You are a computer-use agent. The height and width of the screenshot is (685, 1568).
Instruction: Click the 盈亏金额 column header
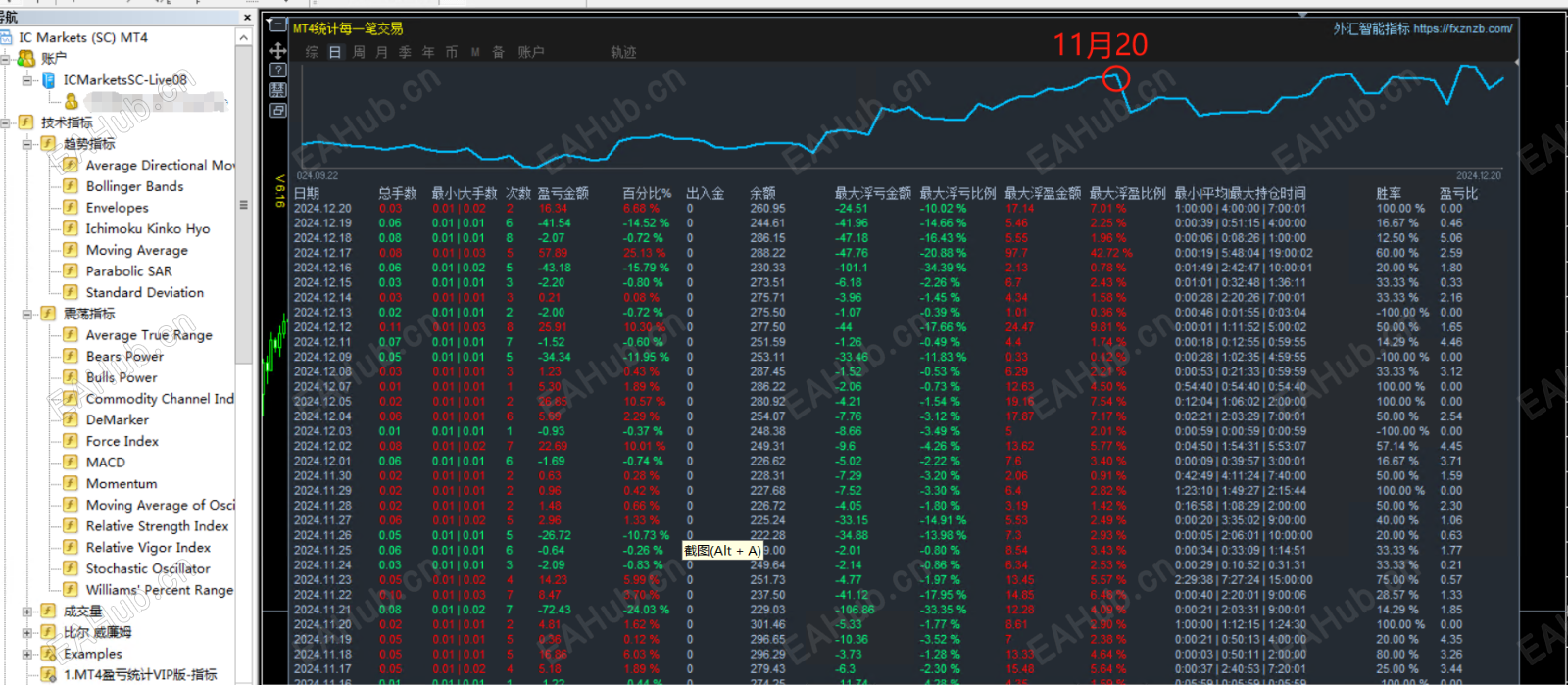563,193
